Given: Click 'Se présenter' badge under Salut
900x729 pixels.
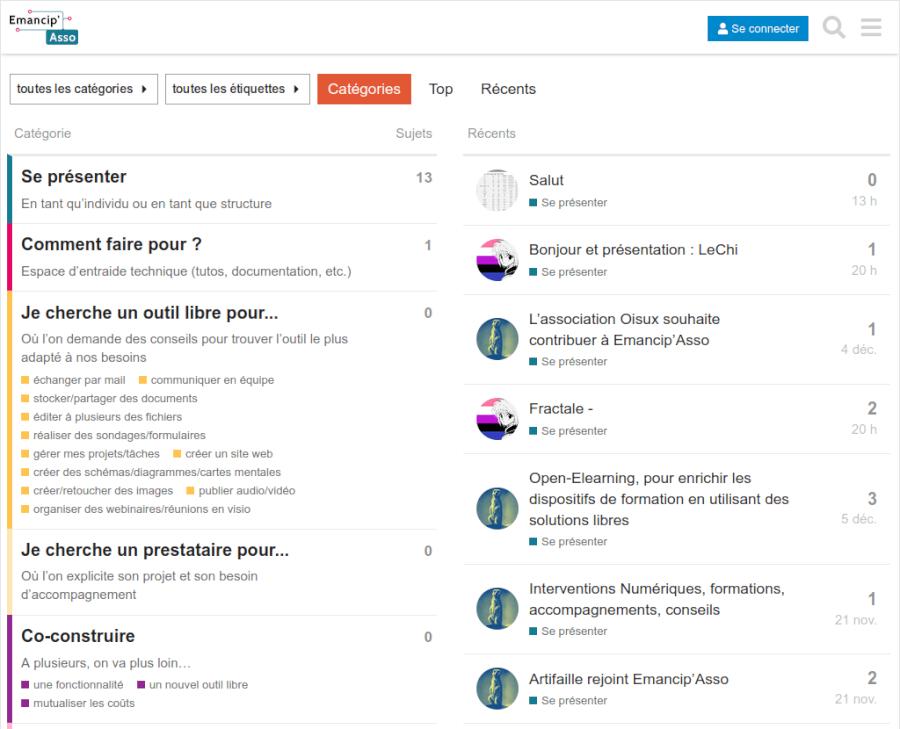Looking at the screenshot, I should coord(568,203).
